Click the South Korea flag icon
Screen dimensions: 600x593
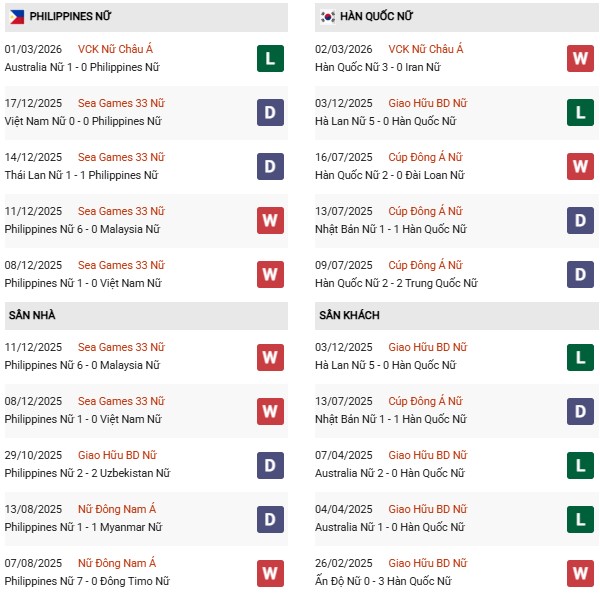tap(328, 16)
